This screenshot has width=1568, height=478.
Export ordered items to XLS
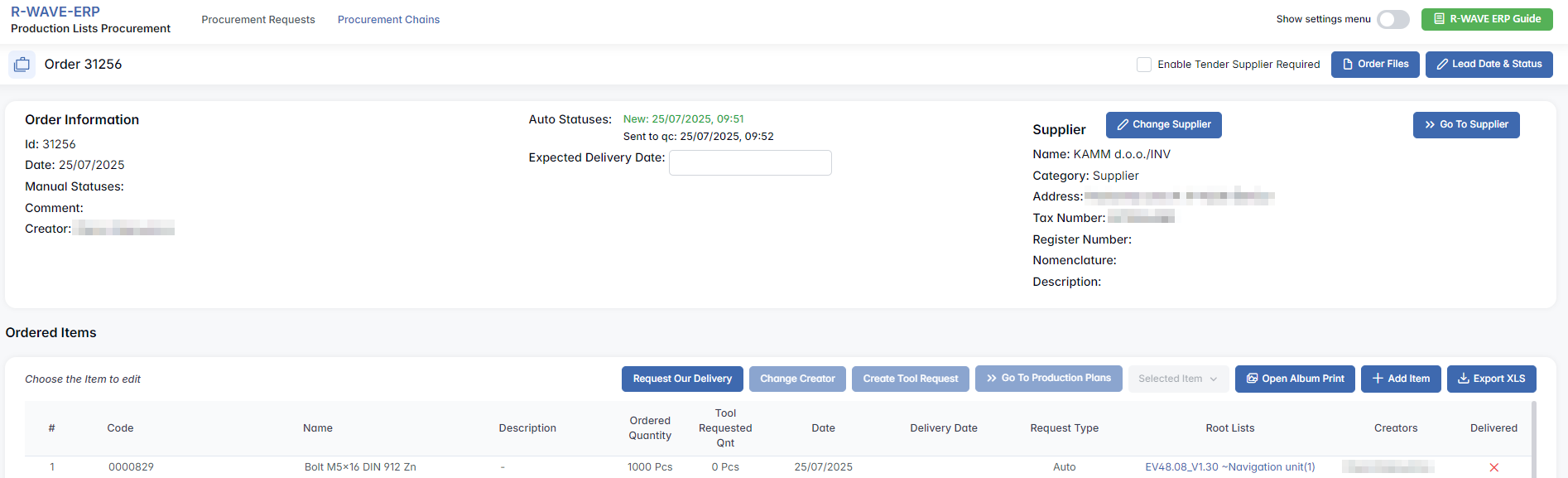(1491, 379)
